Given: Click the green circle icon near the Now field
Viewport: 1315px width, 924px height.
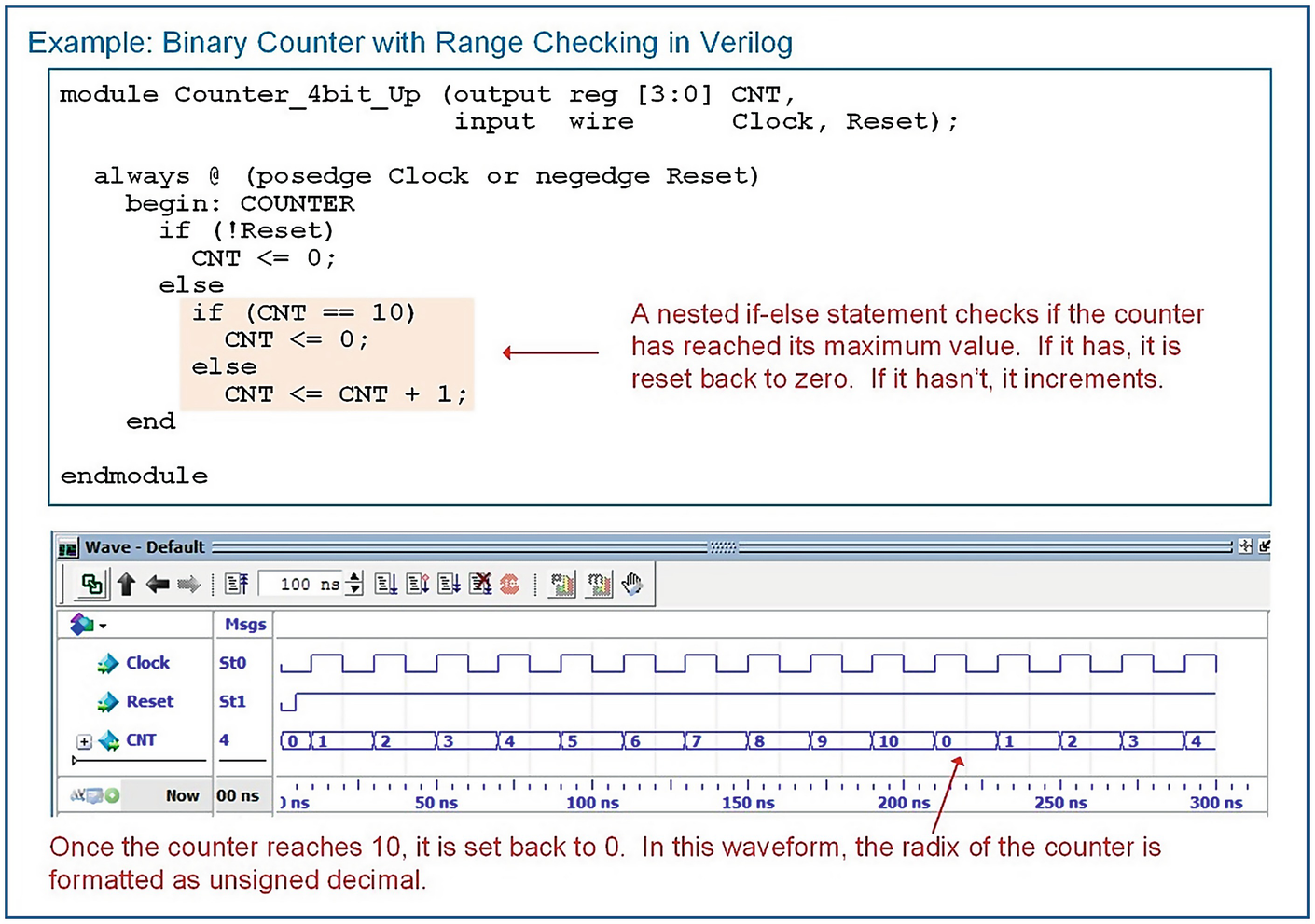Looking at the screenshot, I should [x=111, y=794].
